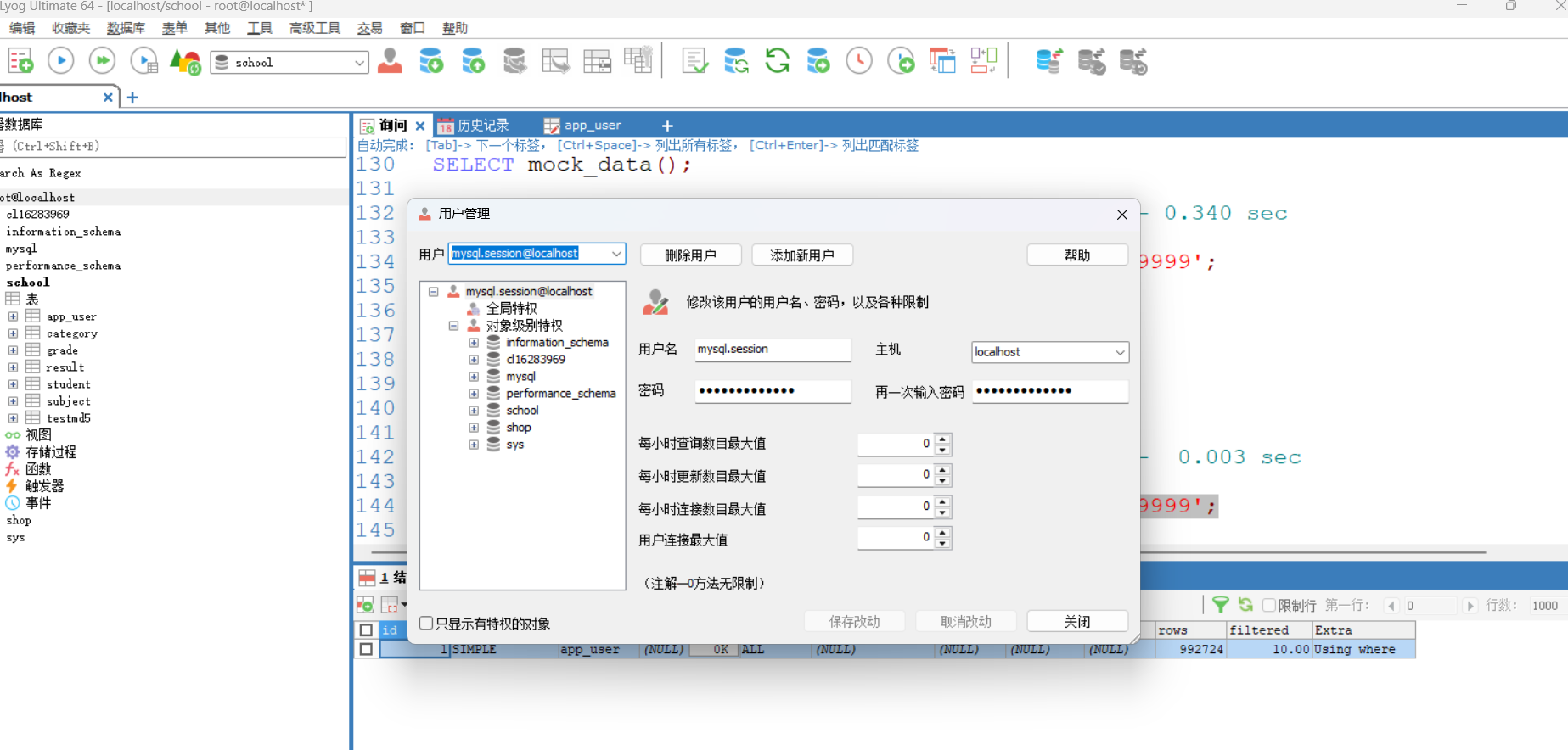The width and height of the screenshot is (1568, 750).
Task: Click the blue stacked databases with arrows icon
Action: [x=1049, y=61]
